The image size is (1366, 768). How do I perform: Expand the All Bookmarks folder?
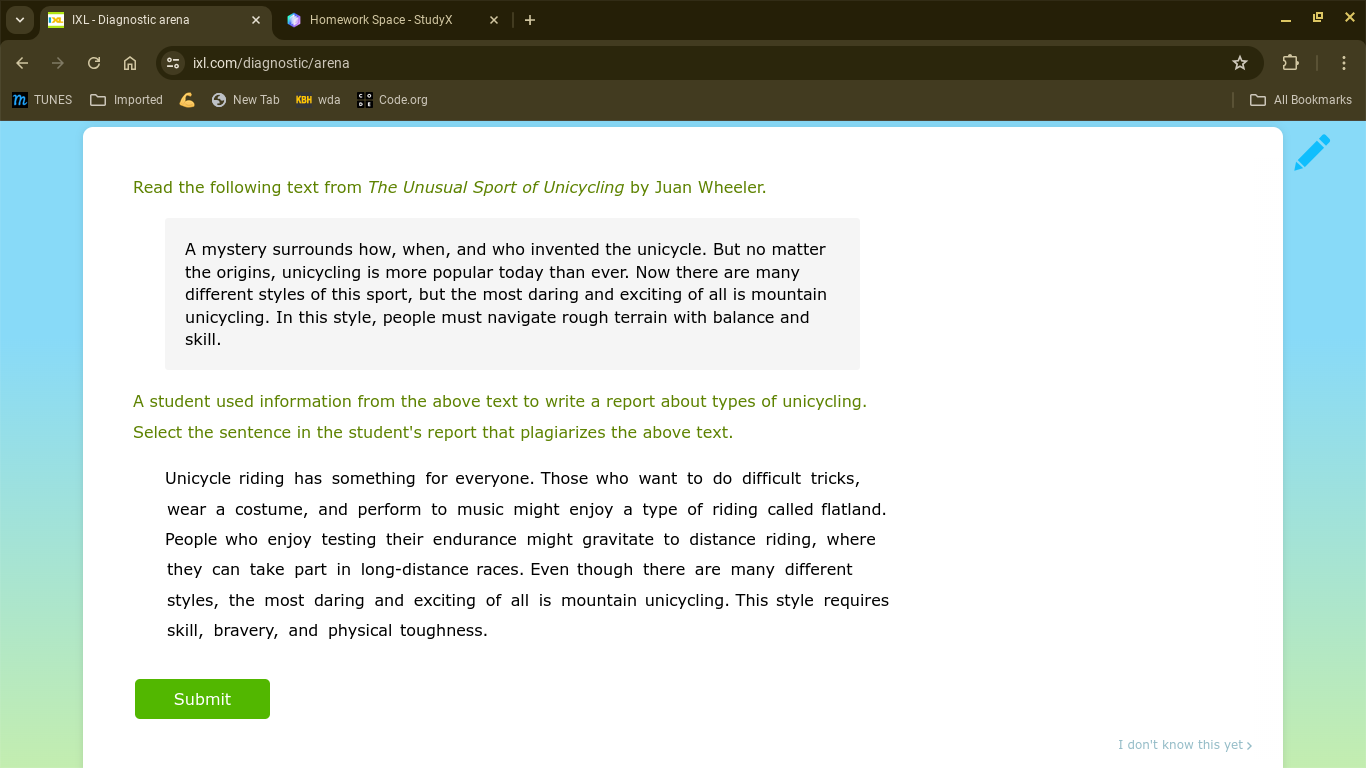point(1301,100)
